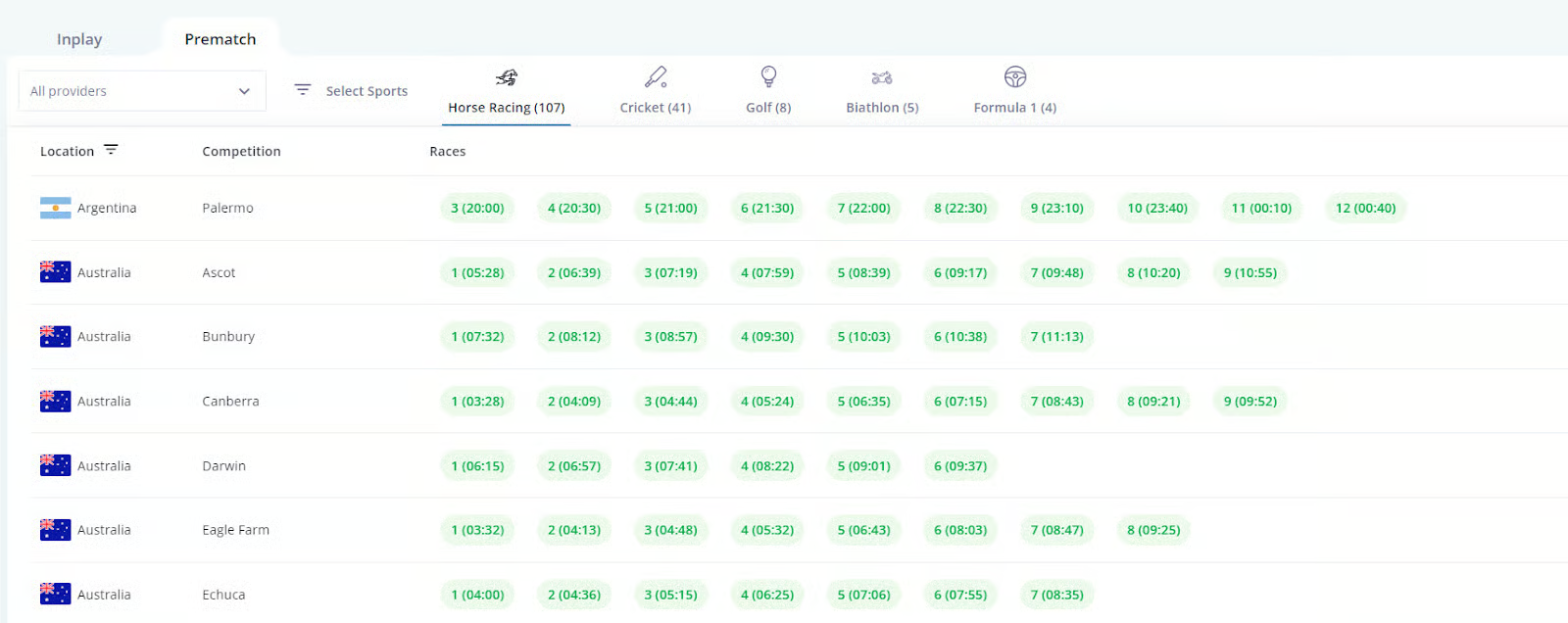Select Ascot race 9 at 10:55

[x=1249, y=272]
